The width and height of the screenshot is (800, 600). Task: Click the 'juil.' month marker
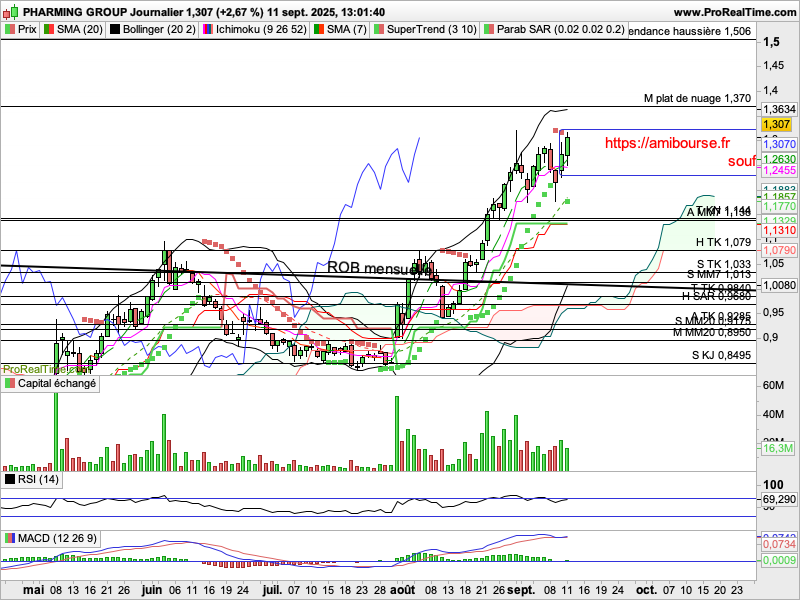click(x=272, y=590)
